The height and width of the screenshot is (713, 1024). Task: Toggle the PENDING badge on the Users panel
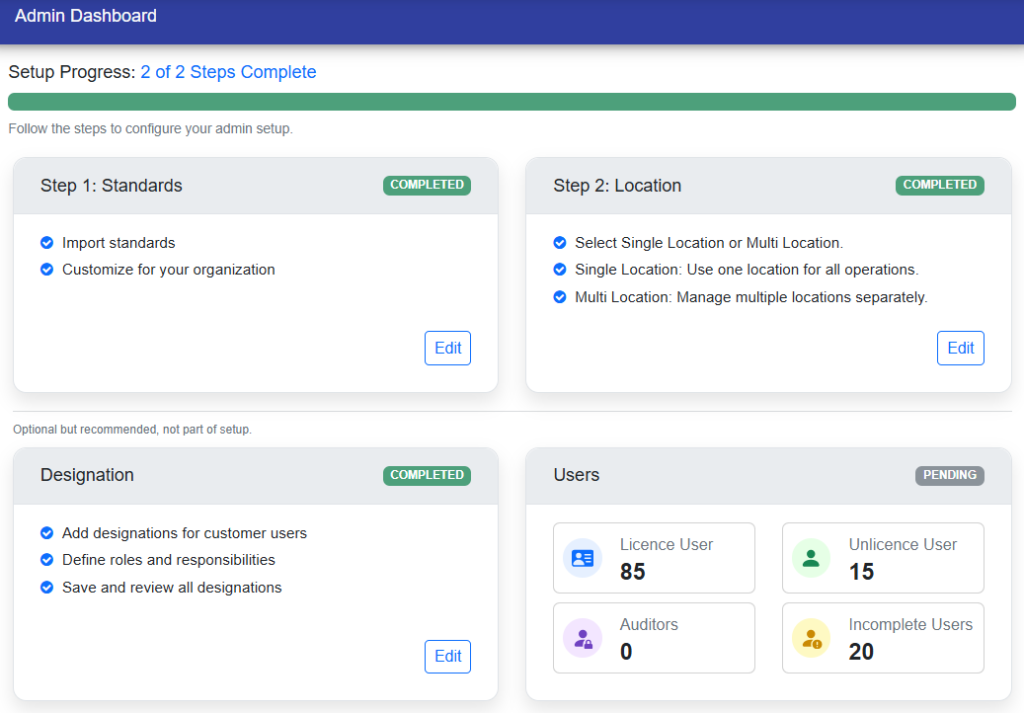click(x=949, y=475)
